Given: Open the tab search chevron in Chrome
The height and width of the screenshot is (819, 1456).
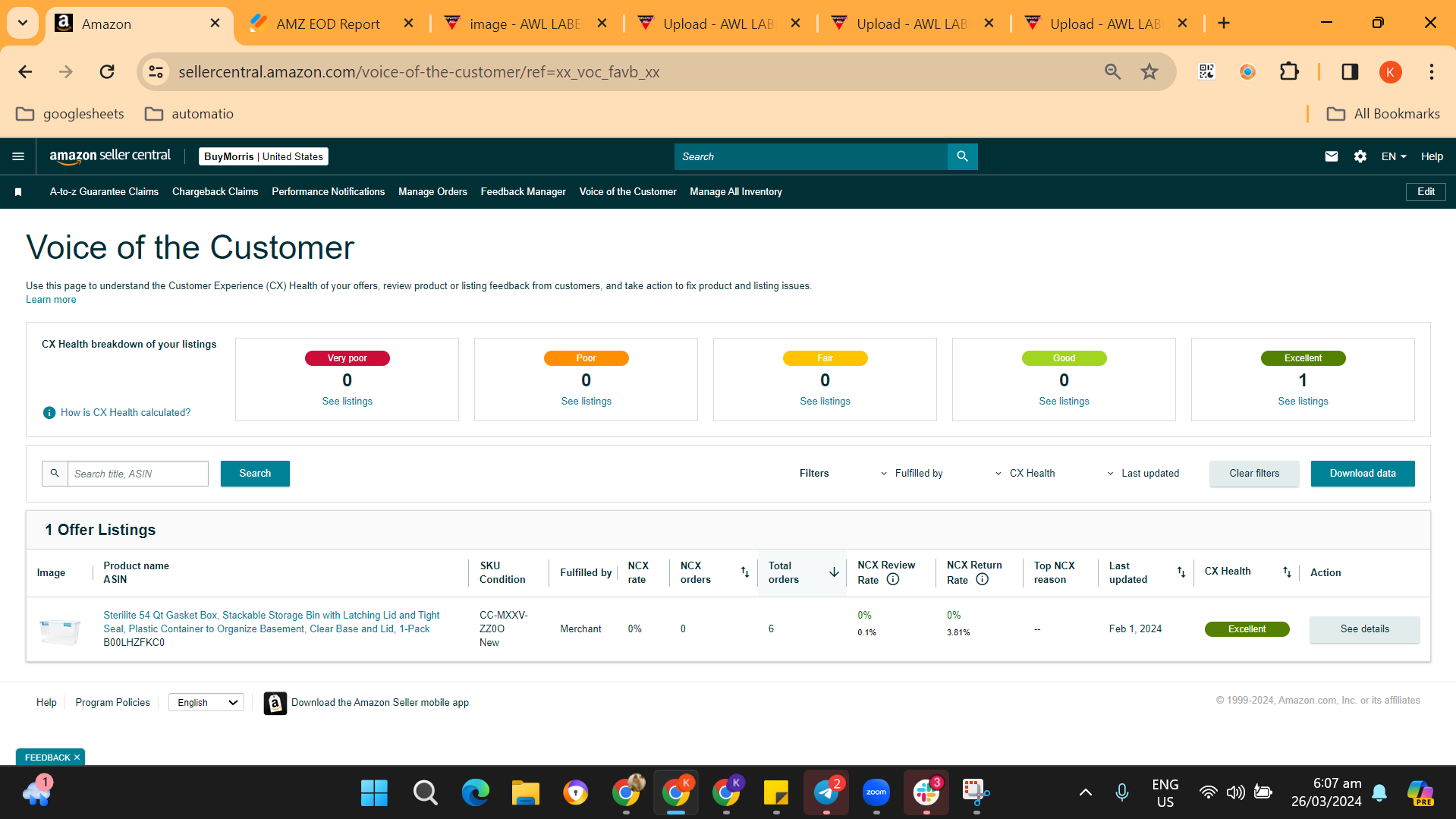Looking at the screenshot, I should tap(23, 23).
